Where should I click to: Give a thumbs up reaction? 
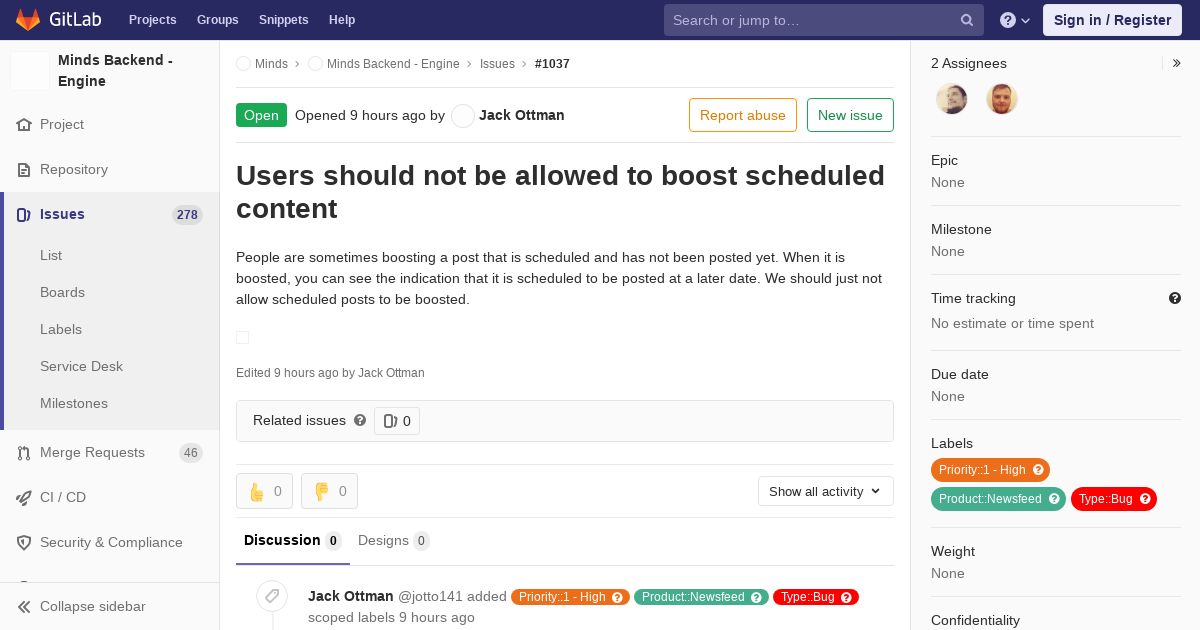pyautogui.click(x=264, y=491)
